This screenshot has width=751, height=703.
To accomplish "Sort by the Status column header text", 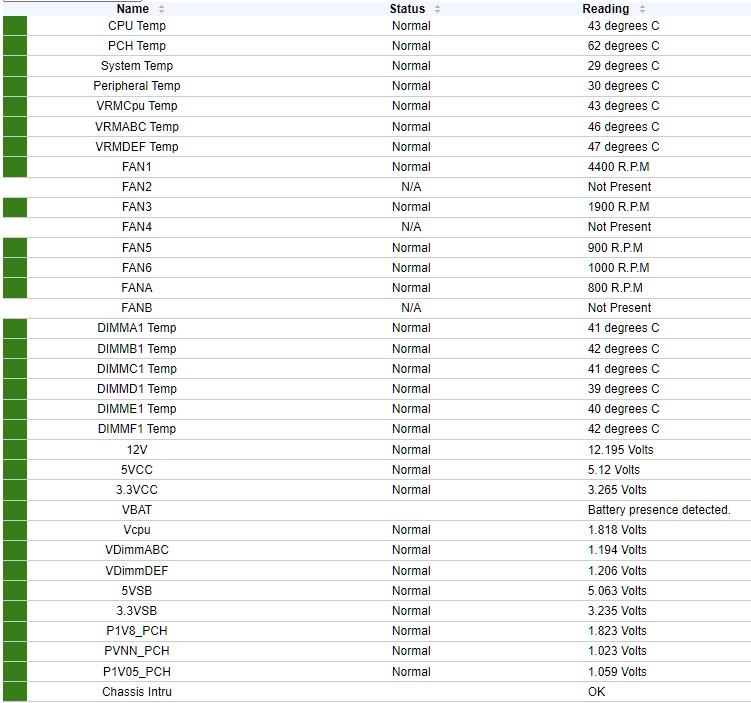I will click(x=407, y=9).
